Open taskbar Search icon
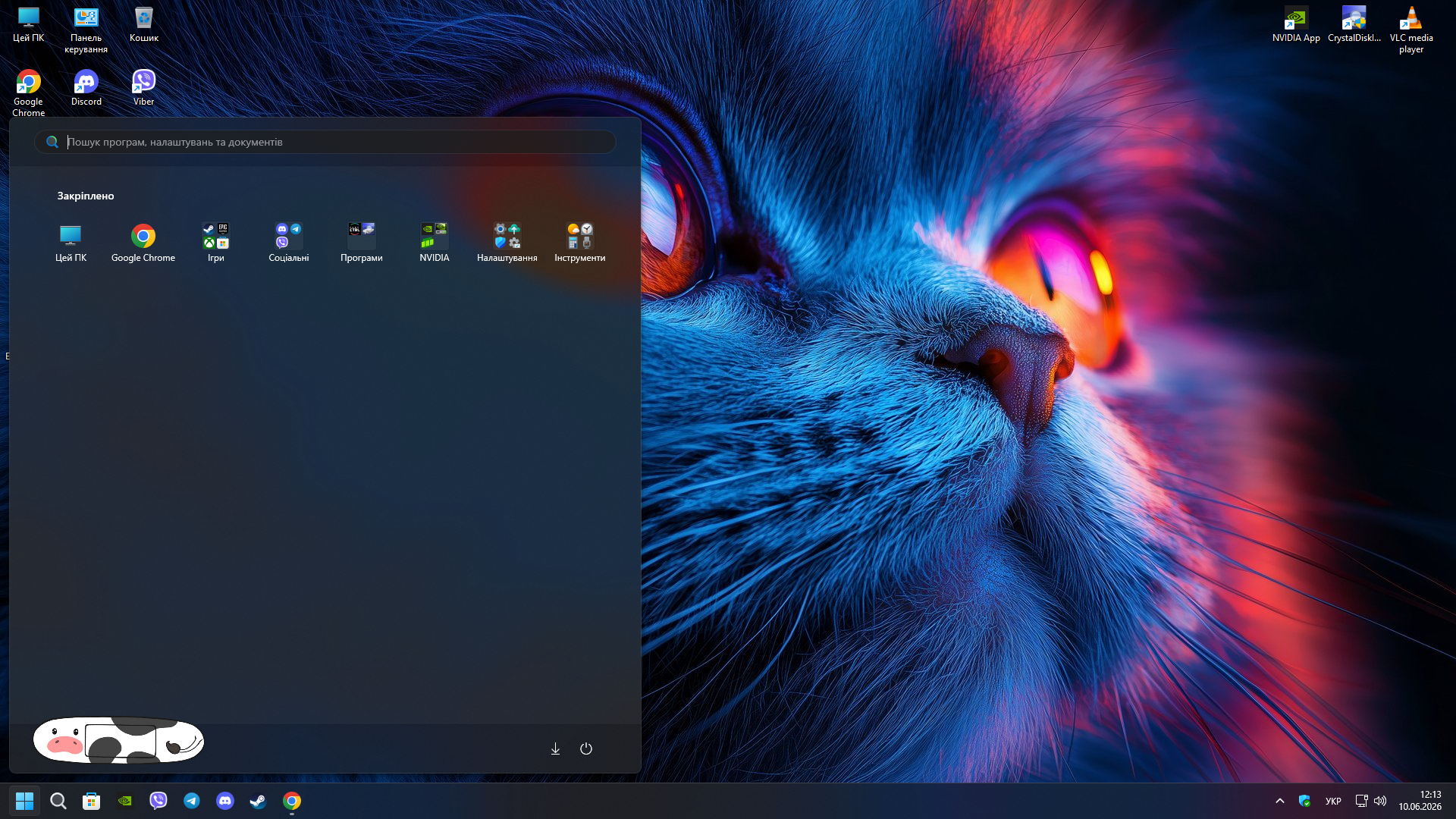This screenshot has width=1456, height=819. point(58,801)
